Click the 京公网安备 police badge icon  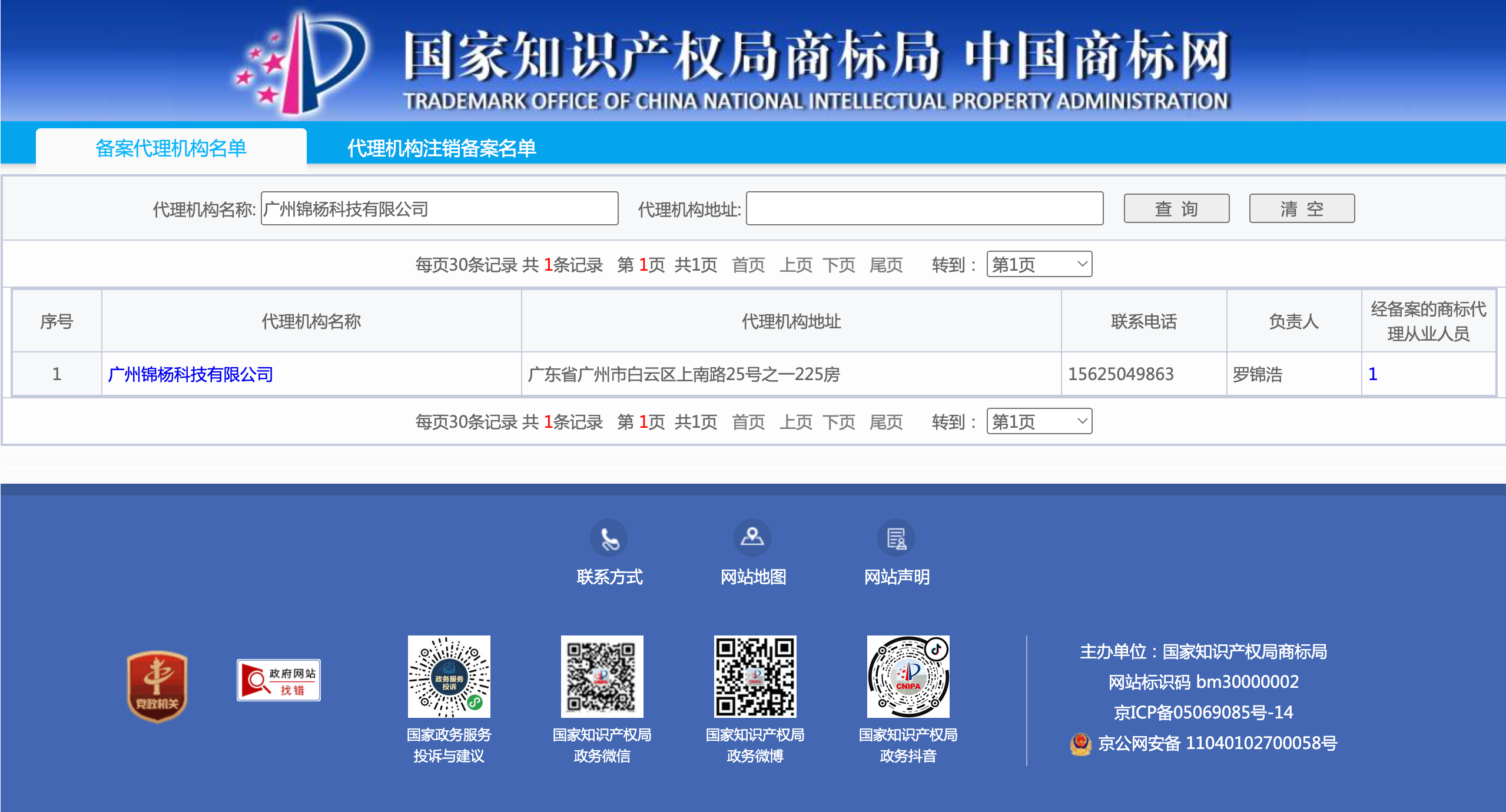(1082, 743)
